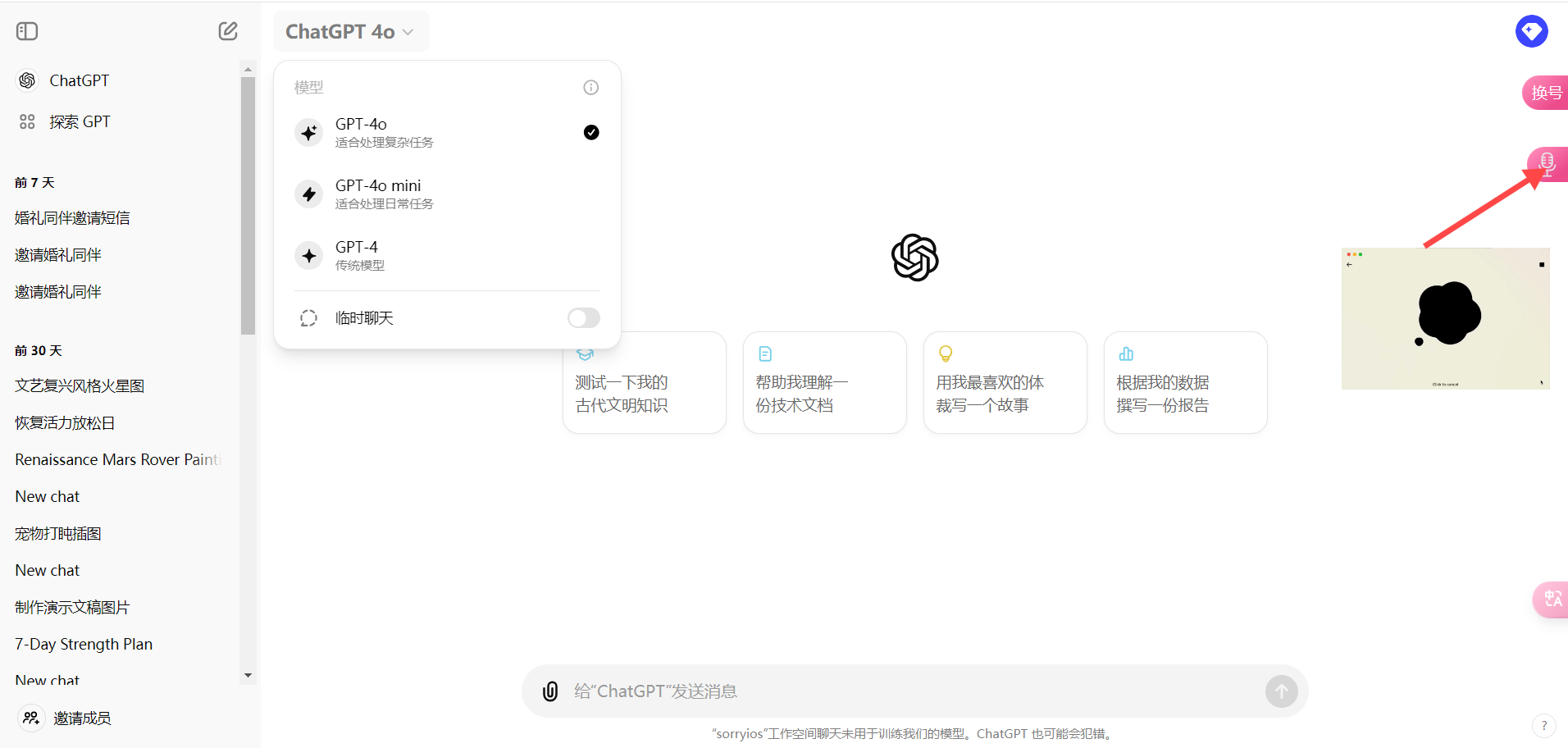Click the lightbulb icon on the story card
This screenshot has height=748, width=1568.
pyautogui.click(x=946, y=353)
